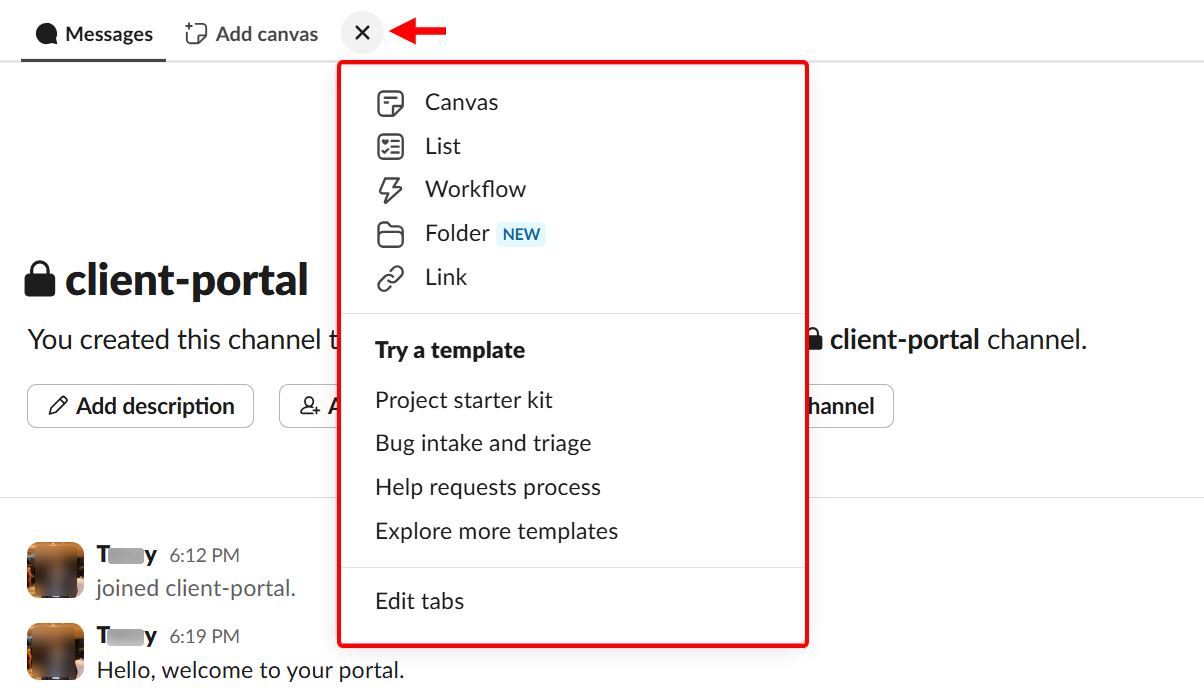Switch to the Messages tab
Image resolution: width=1204 pixels, height=698 pixels.
93,33
